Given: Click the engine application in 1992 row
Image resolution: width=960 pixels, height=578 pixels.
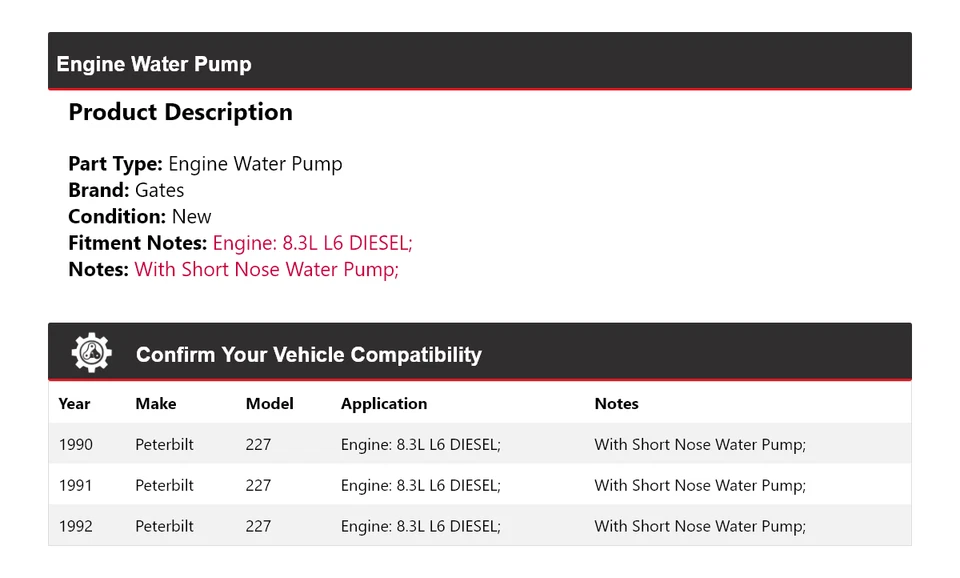Looking at the screenshot, I should pos(420,526).
